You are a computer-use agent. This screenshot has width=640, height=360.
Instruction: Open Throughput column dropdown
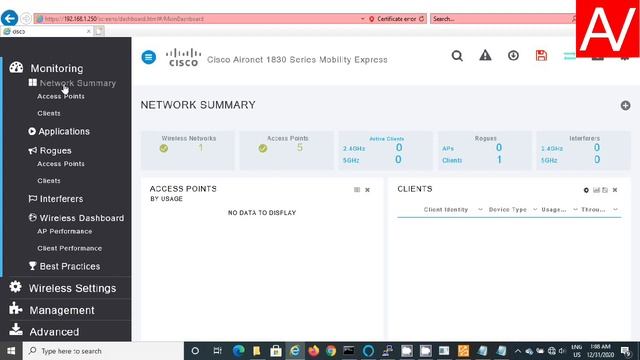615,209
